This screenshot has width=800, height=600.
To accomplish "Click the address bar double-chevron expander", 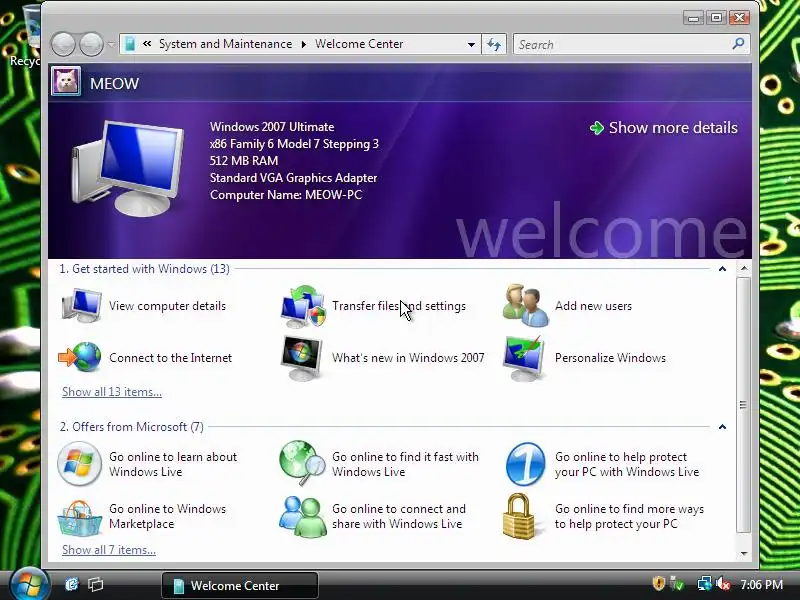I will 147,44.
